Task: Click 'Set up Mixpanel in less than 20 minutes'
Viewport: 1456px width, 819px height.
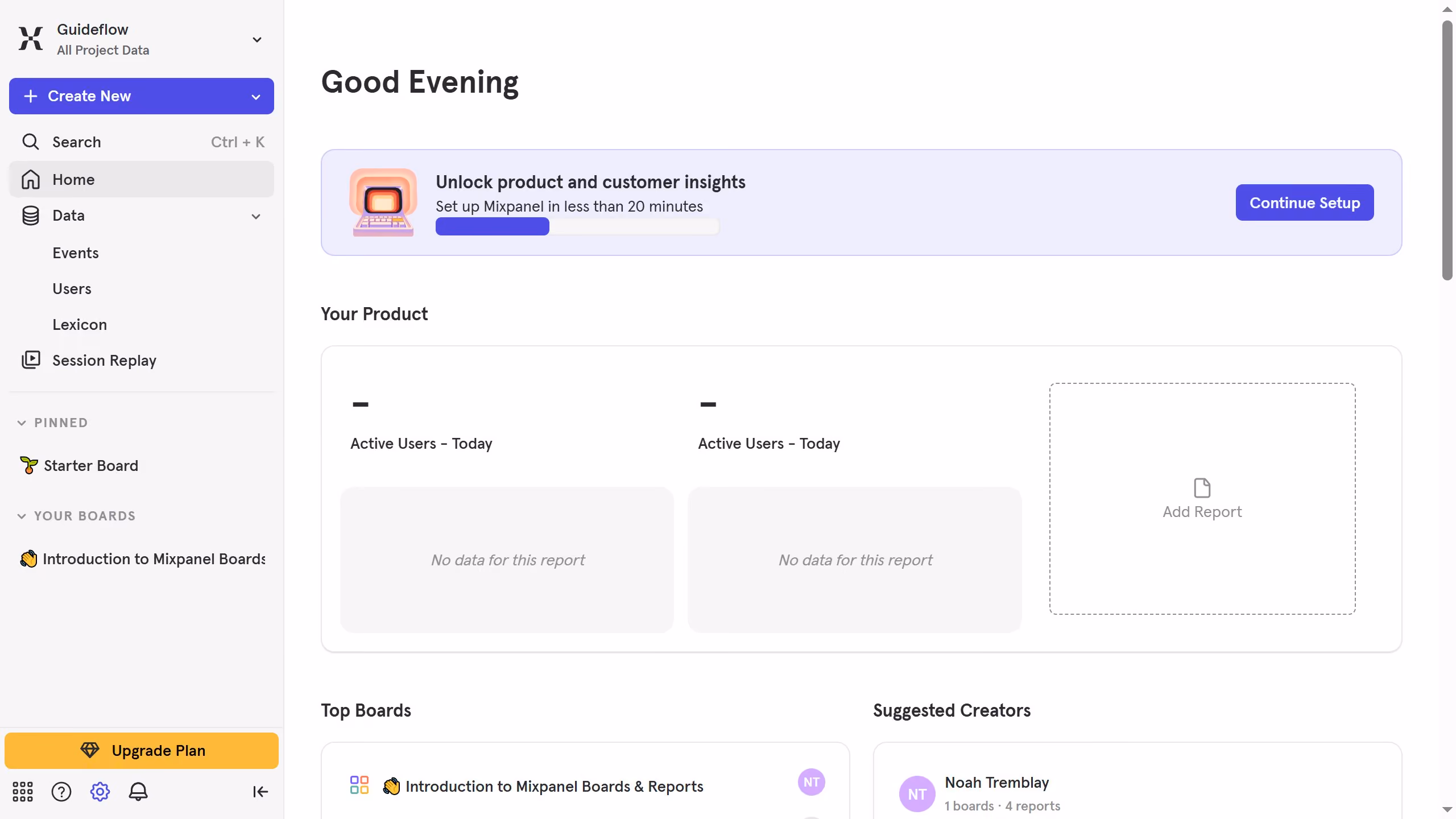Action: (569, 206)
